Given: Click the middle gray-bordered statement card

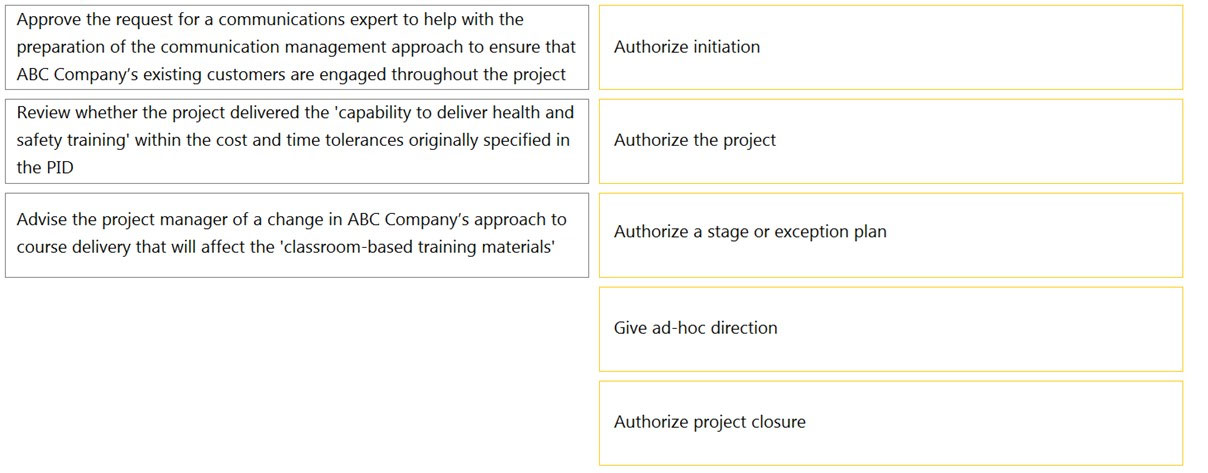Looking at the screenshot, I should [x=297, y=141].
